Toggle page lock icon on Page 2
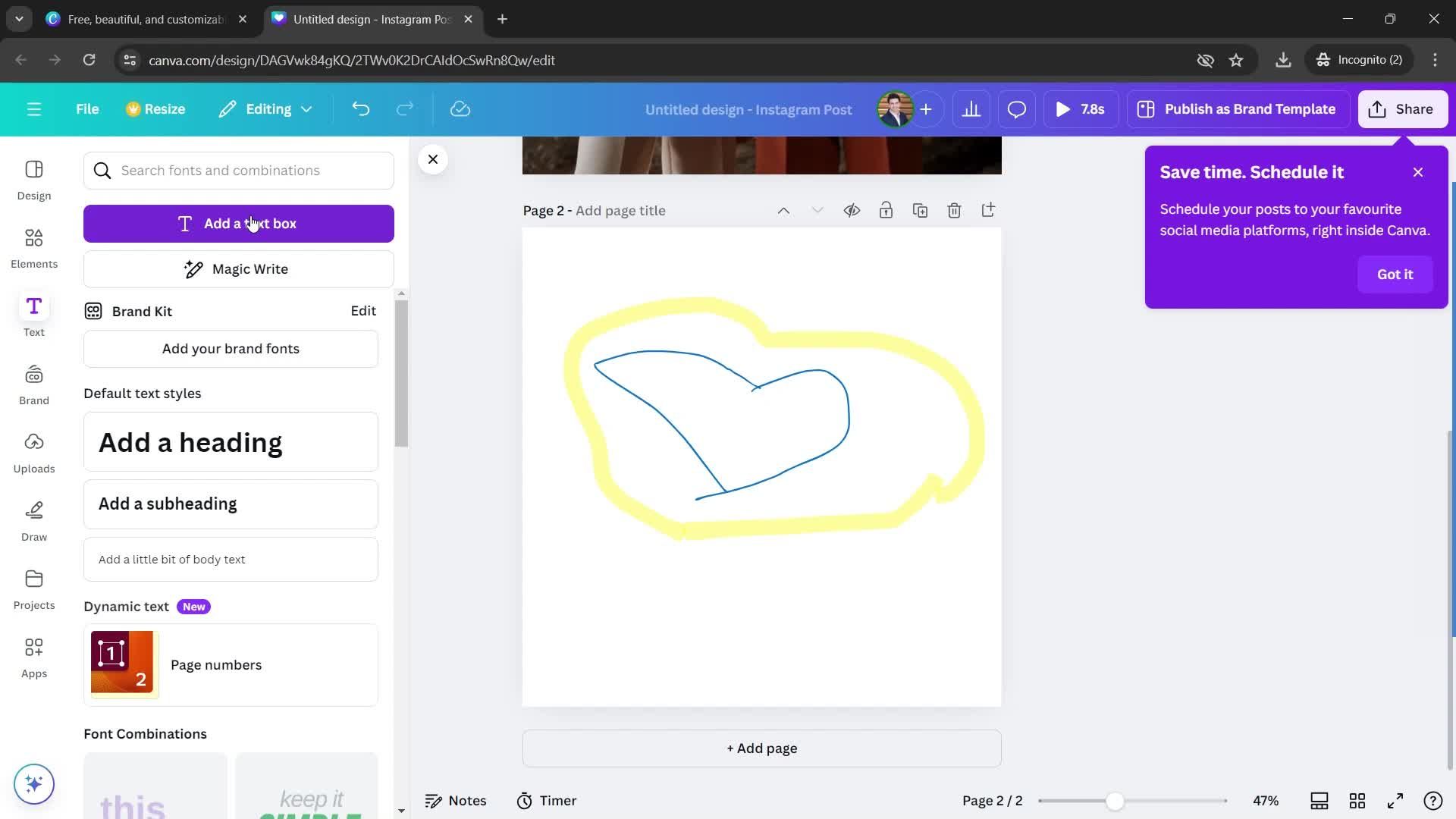Viewport: 1456px width, 819px height. 885,211
